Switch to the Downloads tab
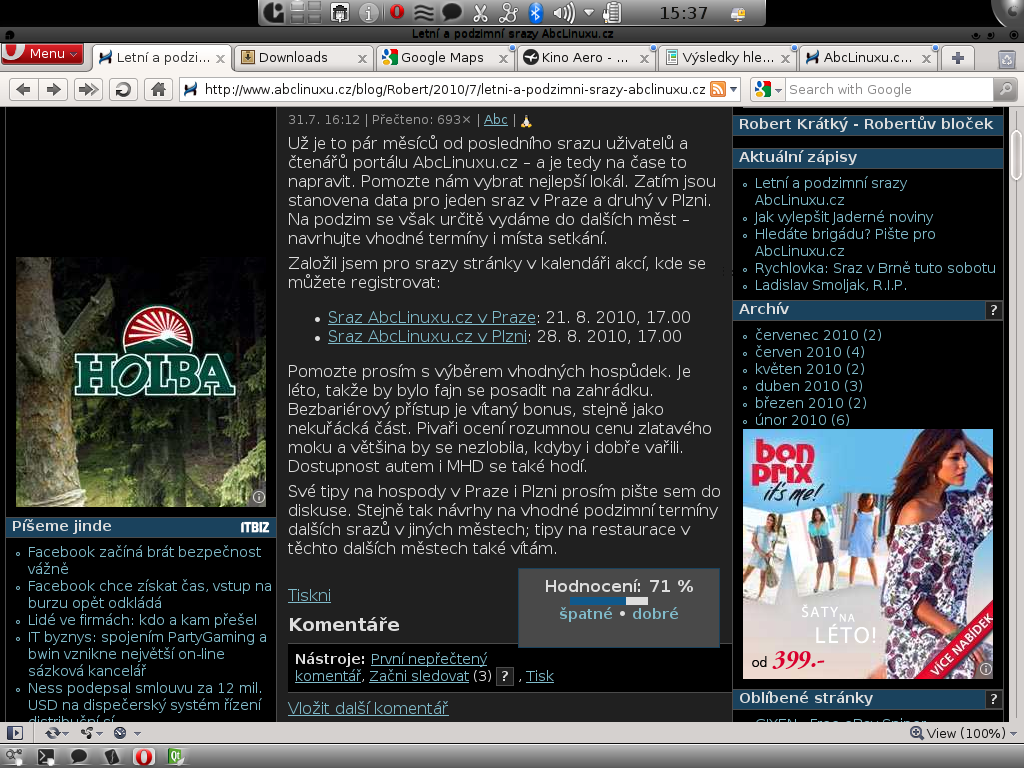This screenshot has height=768, width=1024. point(303,57)
